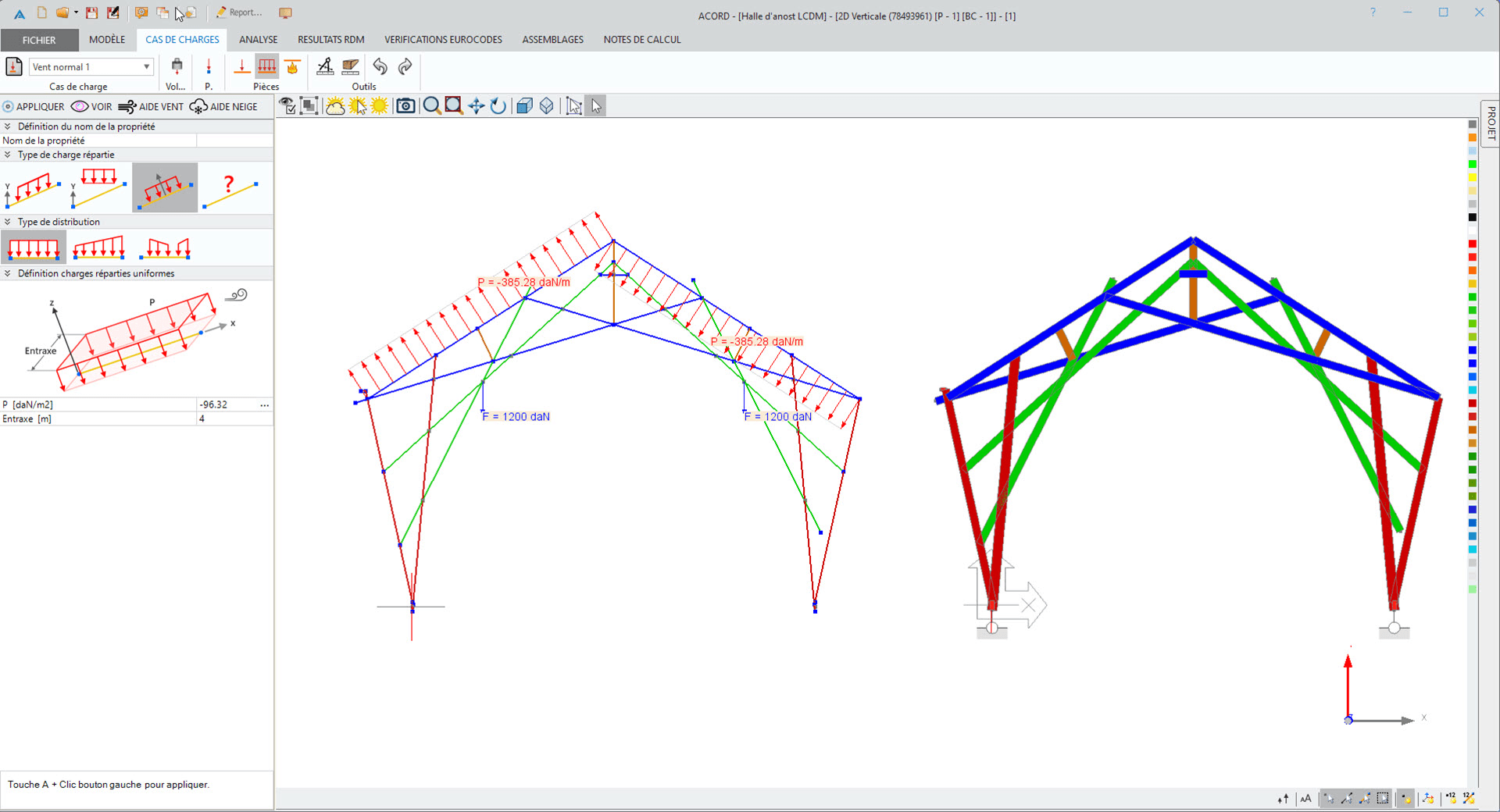Screen dimensions: 1500x812
Task: Open the PROJET side panel tab
Action: [1491, 123]
